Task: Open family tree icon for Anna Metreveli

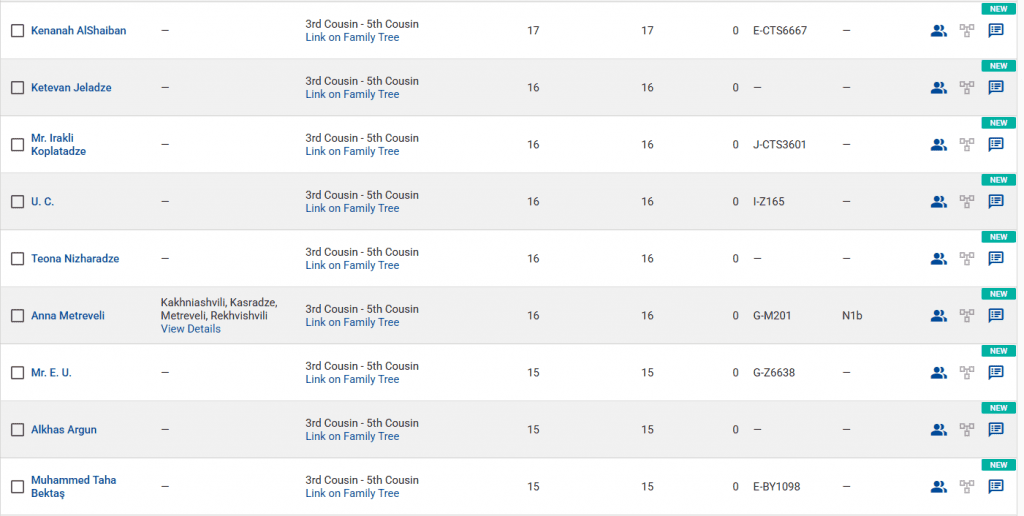Action: click(x=967, y=316)
